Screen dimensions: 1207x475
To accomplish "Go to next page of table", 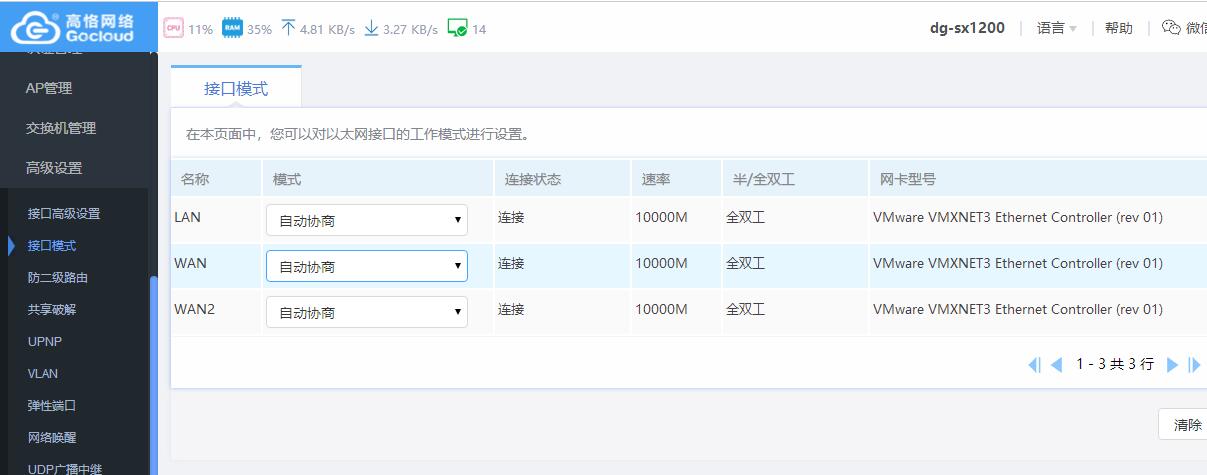I will (x=1172, y=365).
